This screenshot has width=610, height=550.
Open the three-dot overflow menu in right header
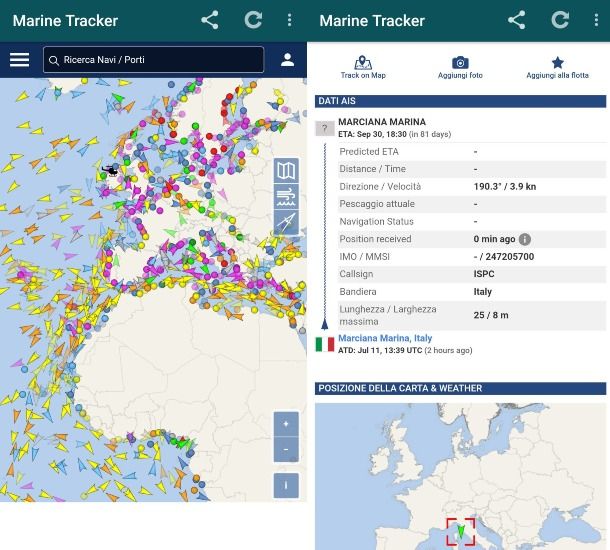pos(596,20)
